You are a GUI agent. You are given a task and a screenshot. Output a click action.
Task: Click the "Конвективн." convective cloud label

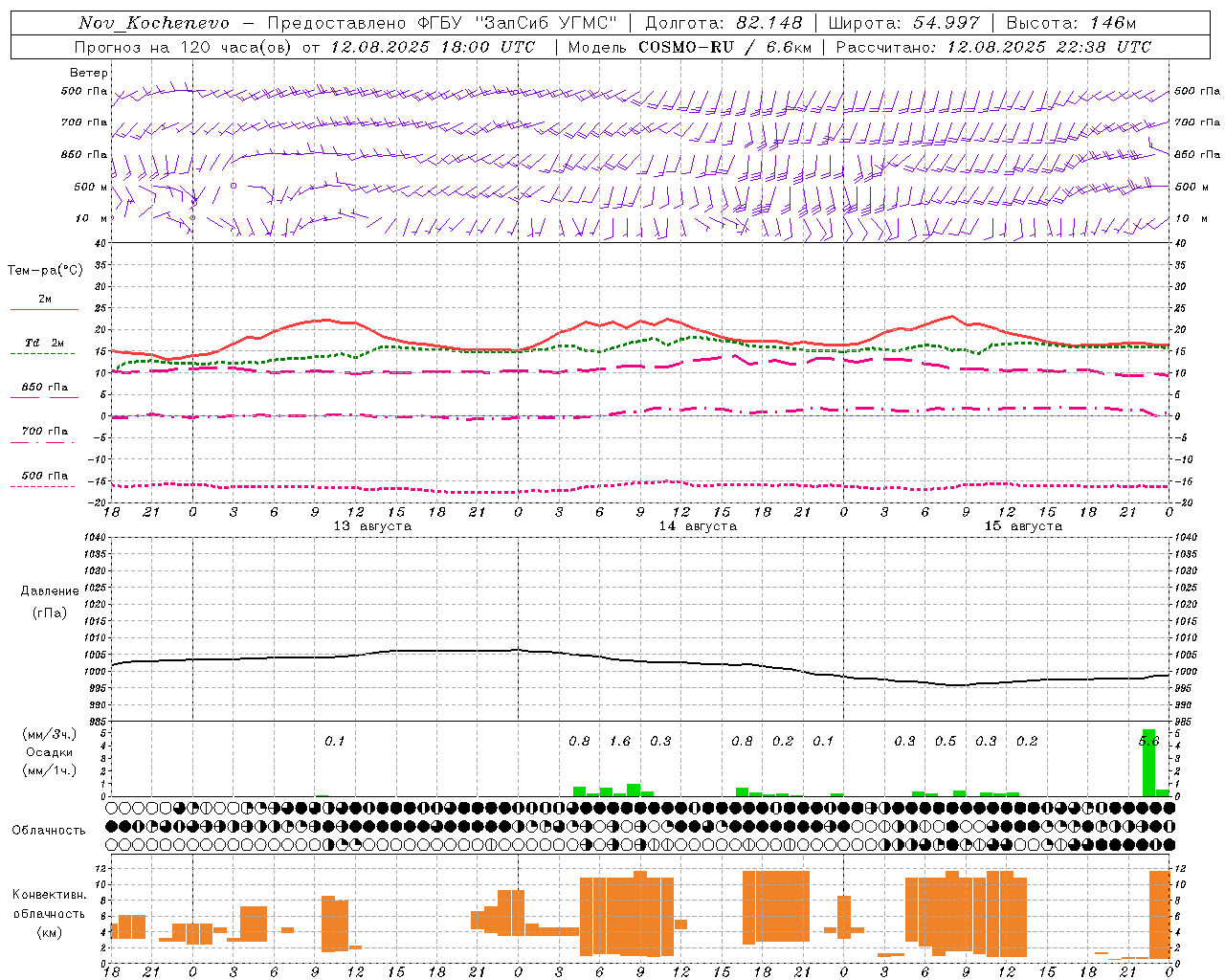tap(49, 895)
